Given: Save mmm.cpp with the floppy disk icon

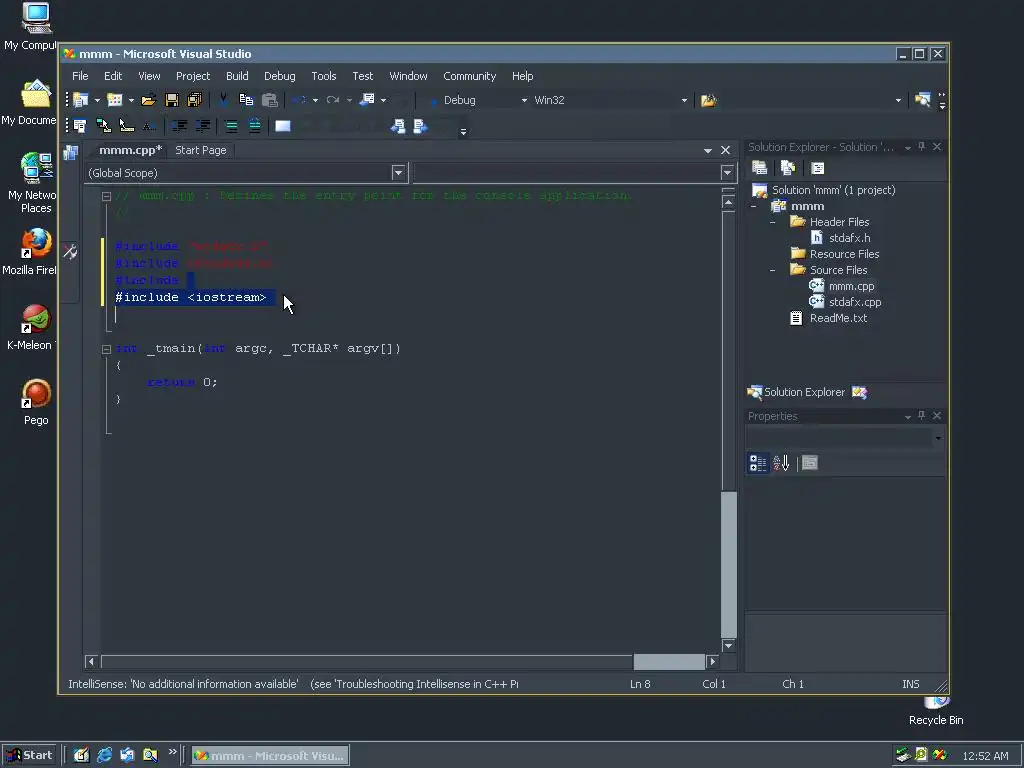Looking at the screenshot, I should click(172, 100).
